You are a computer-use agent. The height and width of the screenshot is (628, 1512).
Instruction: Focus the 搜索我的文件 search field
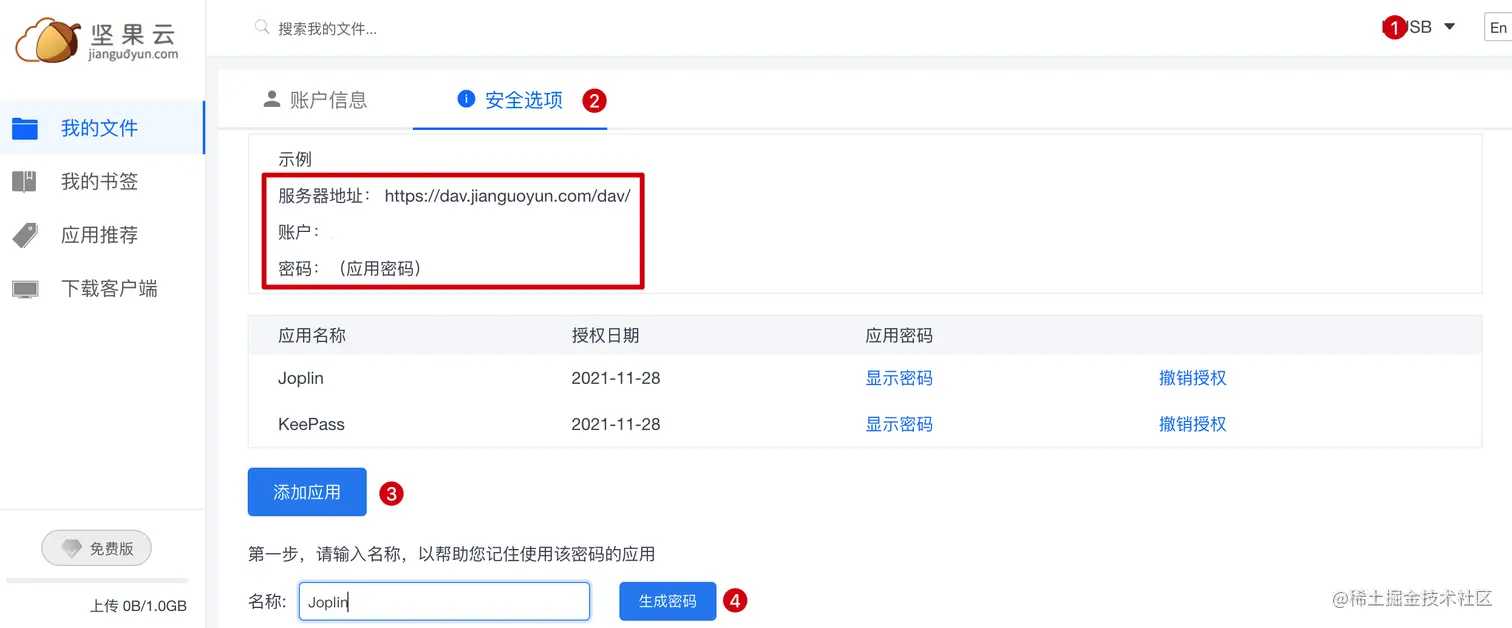tap(327, 29)
